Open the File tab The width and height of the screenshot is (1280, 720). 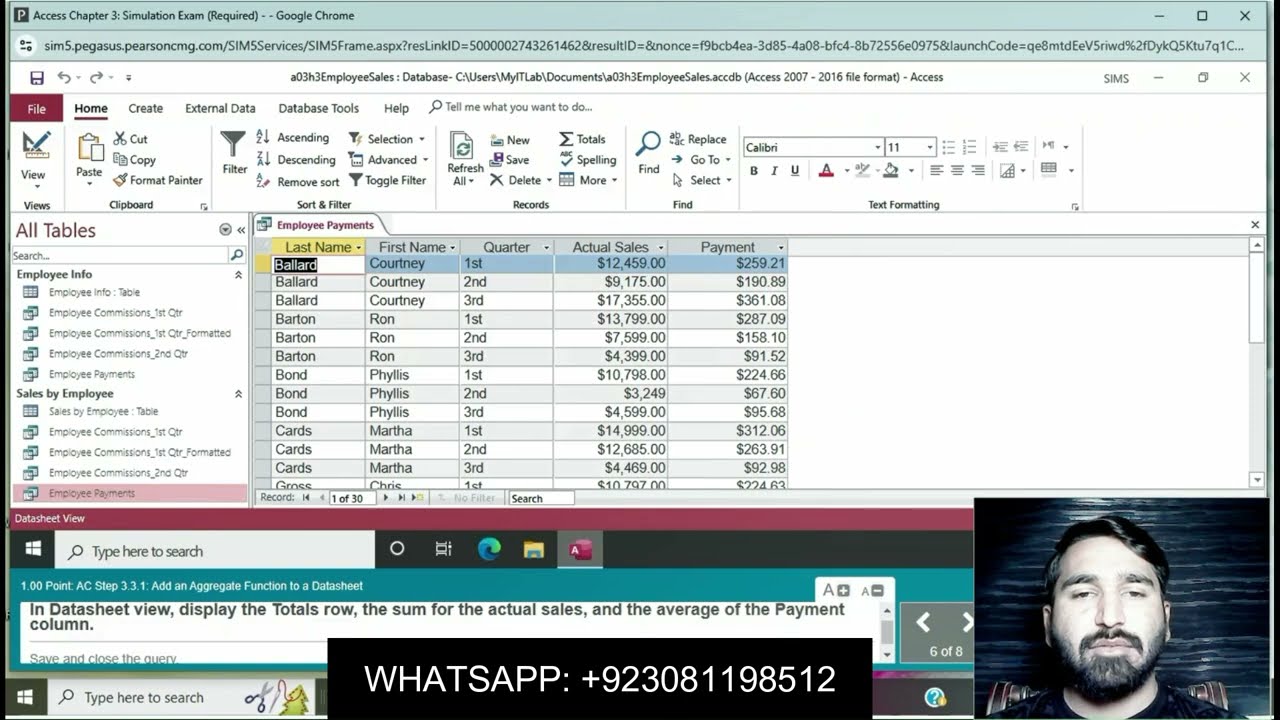(37, 108)
